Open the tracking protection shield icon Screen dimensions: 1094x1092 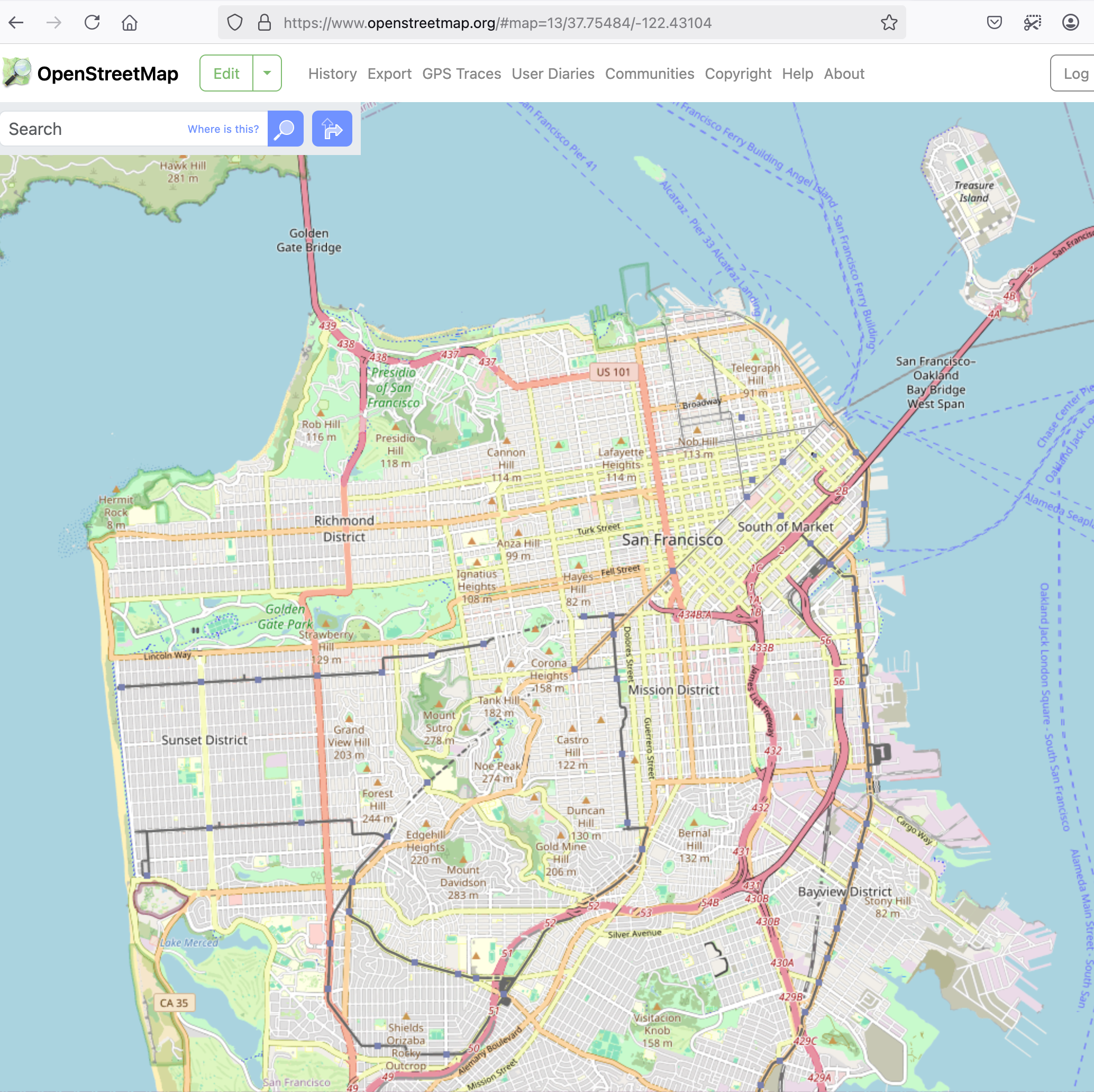point(234,23)
